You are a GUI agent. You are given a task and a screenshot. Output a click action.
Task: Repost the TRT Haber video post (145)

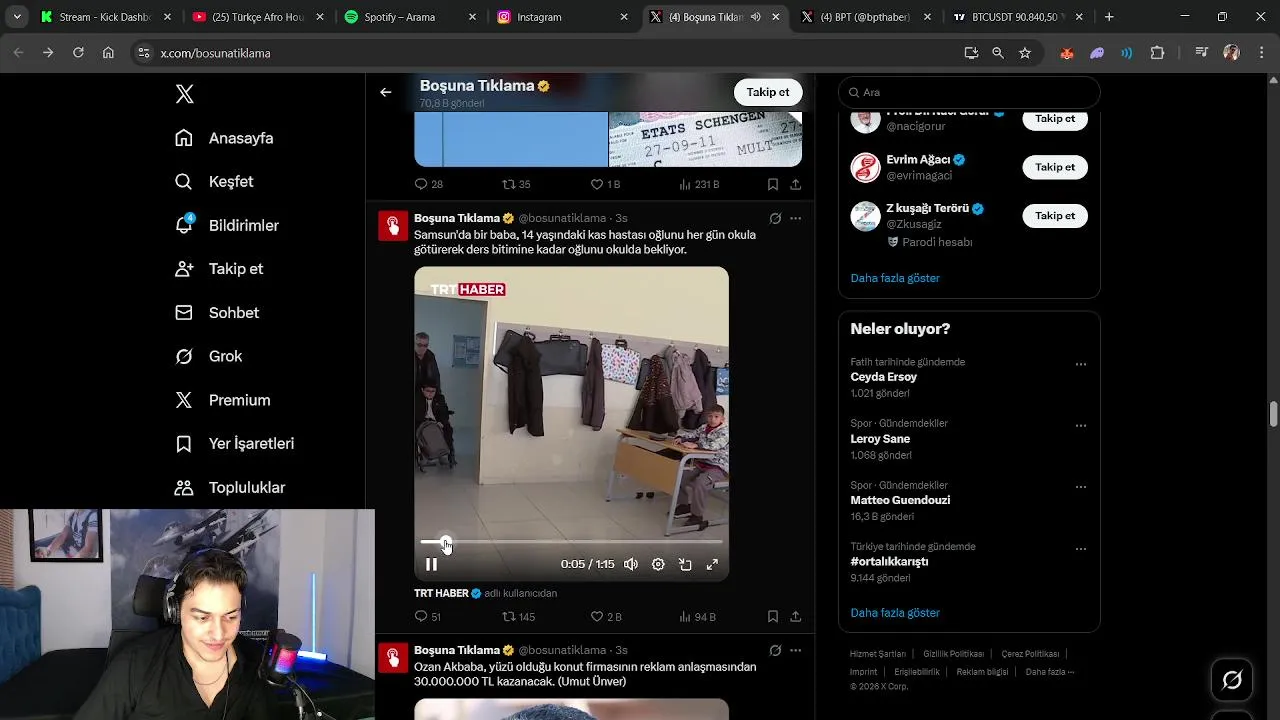(x=518, y=617)
